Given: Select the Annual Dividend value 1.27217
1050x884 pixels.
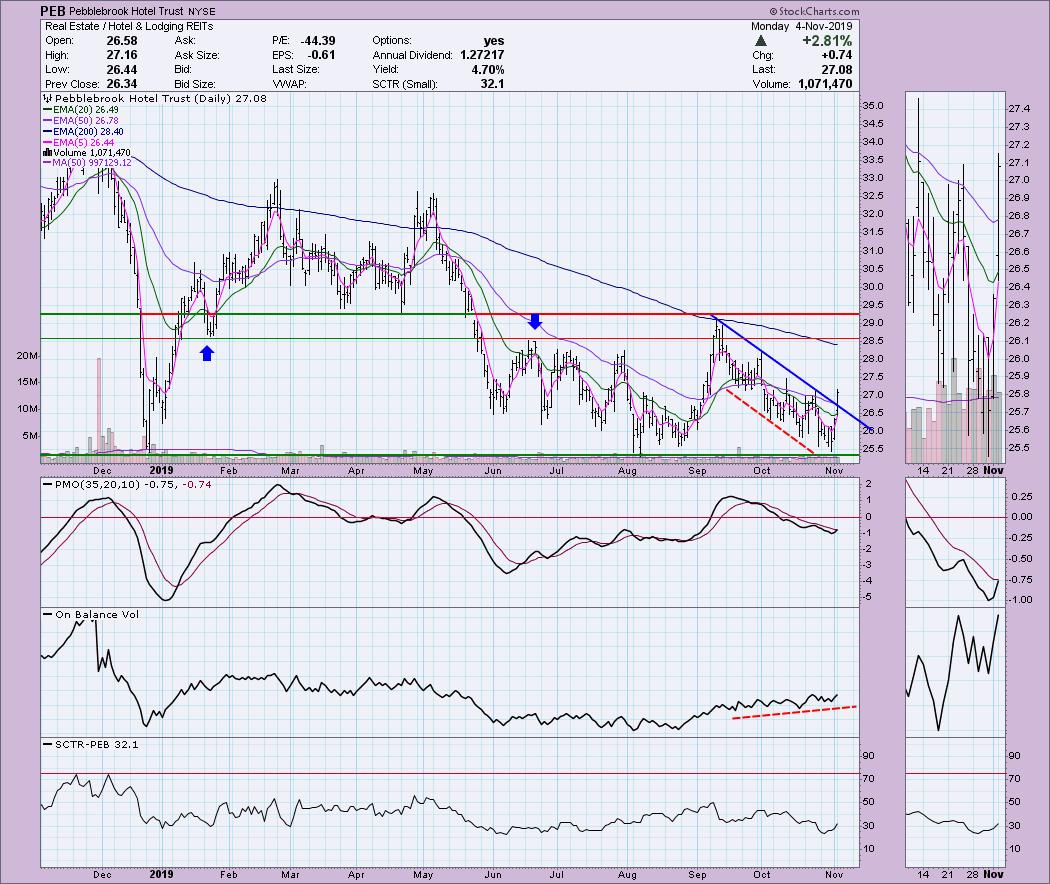Looking at the screenshot, I should (x=482, y=55).
